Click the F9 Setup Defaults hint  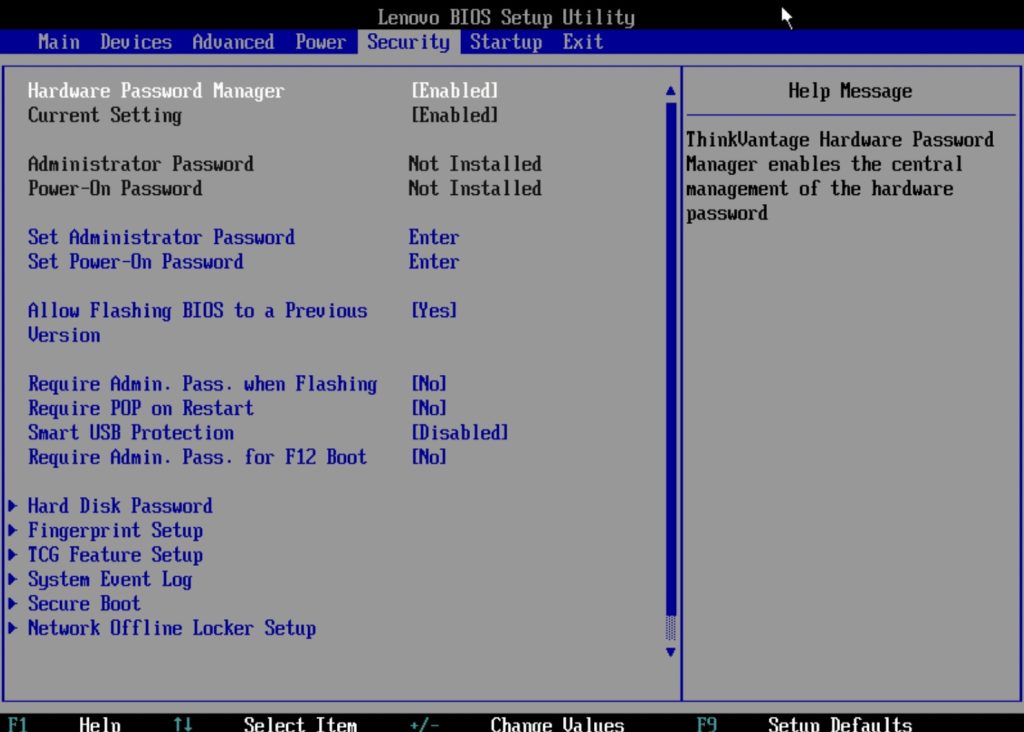pos(805,724)
